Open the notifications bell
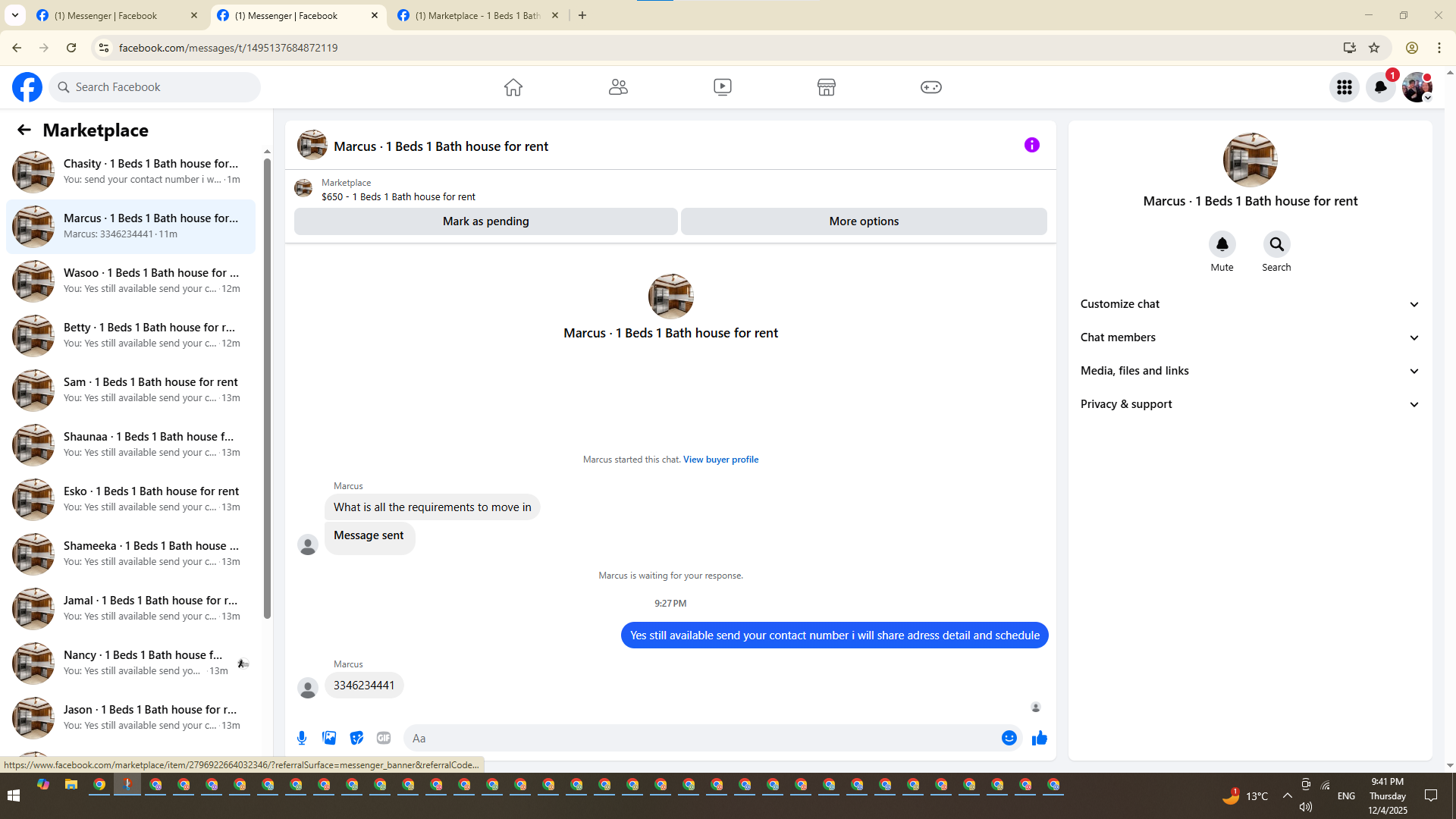 [x=1380, y=87]
